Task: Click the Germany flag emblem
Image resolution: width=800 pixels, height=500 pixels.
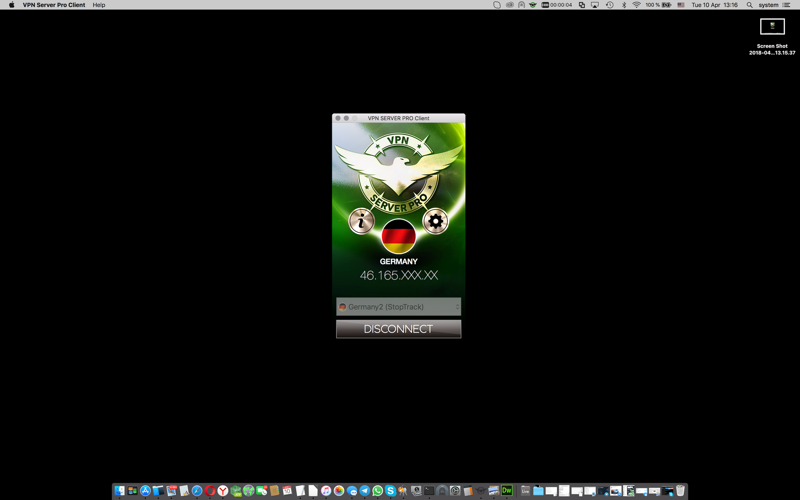Action: click(x=398, y=236)
